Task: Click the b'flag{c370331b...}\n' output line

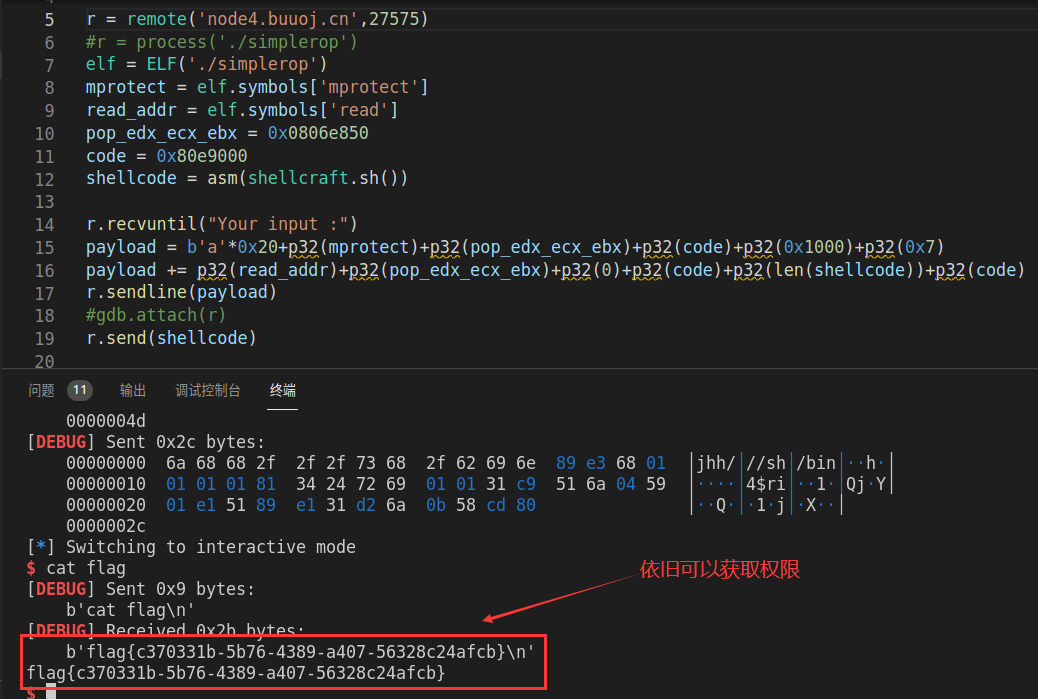Action: (x=300, y=652)
